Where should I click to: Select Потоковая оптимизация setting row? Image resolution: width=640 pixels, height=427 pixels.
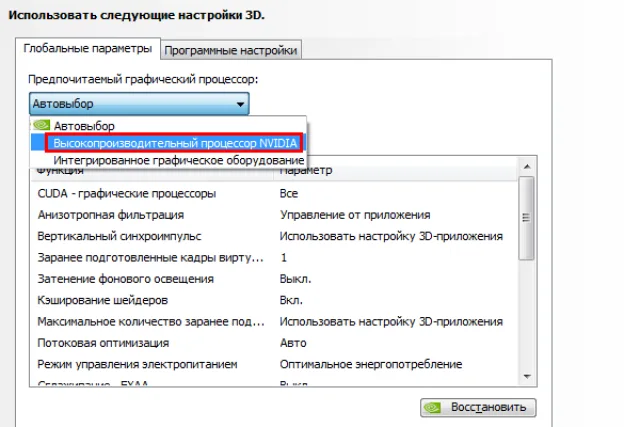273,343
